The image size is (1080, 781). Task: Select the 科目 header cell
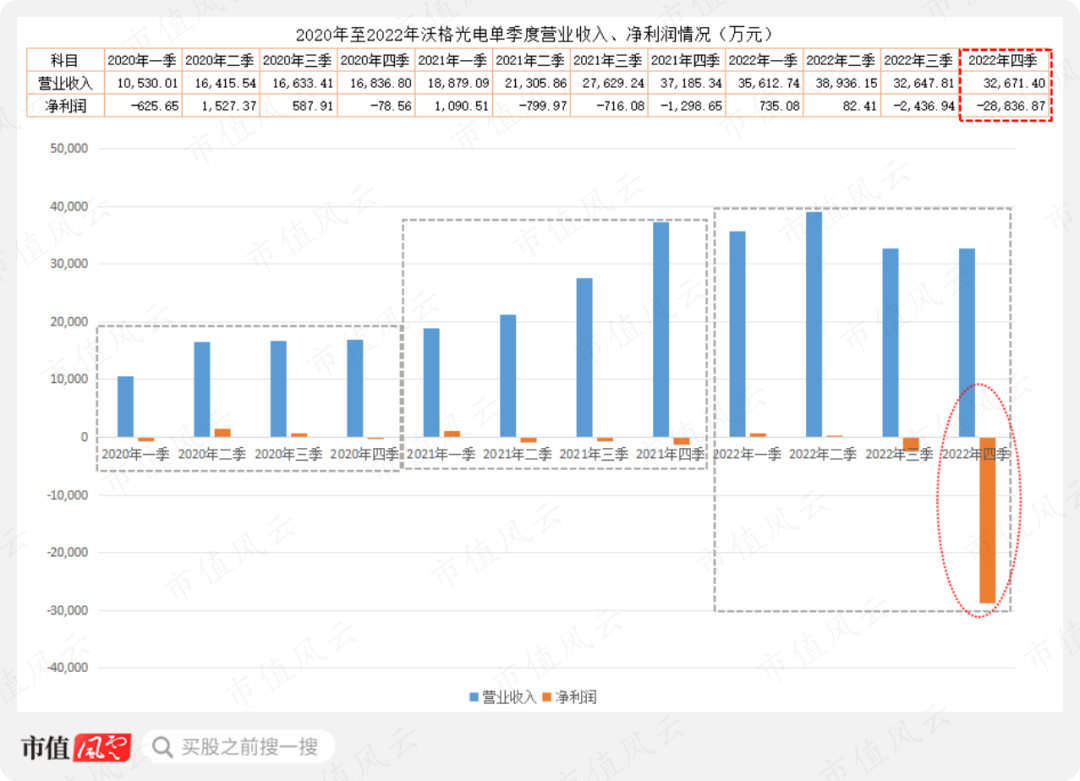click(x=65, y=60)
